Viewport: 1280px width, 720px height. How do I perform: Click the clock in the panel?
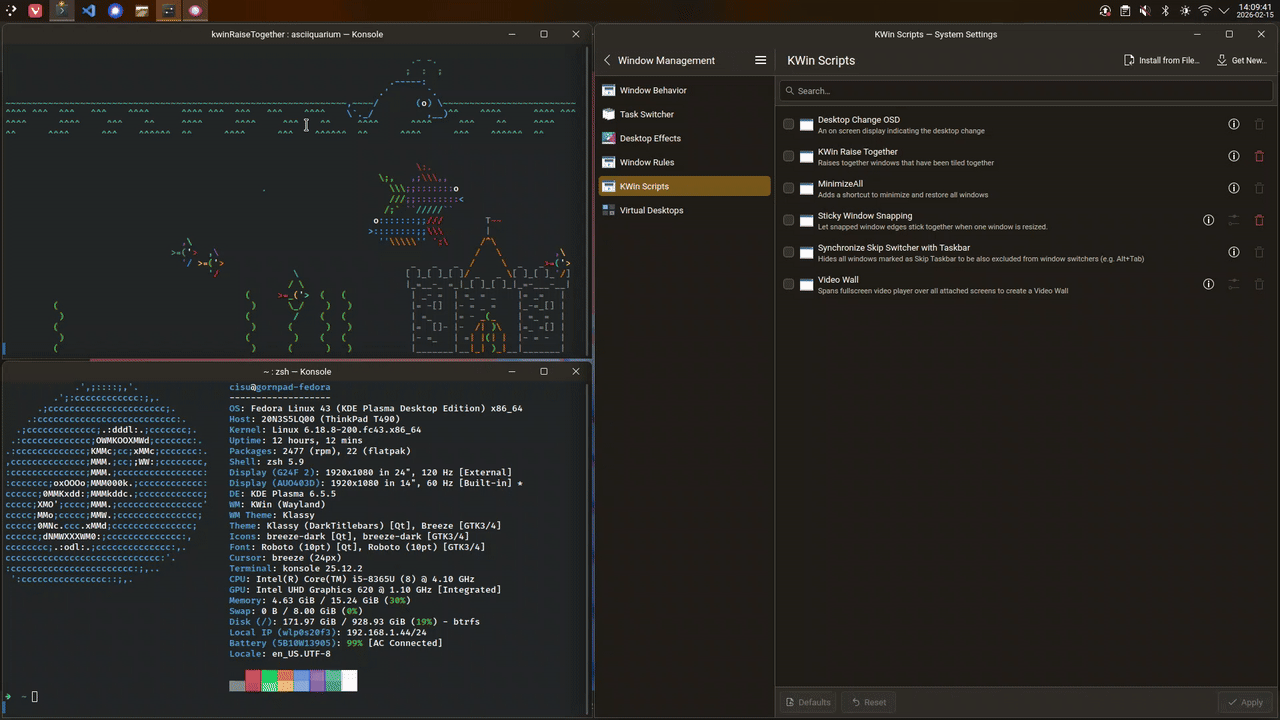(x=1257, y=11)
